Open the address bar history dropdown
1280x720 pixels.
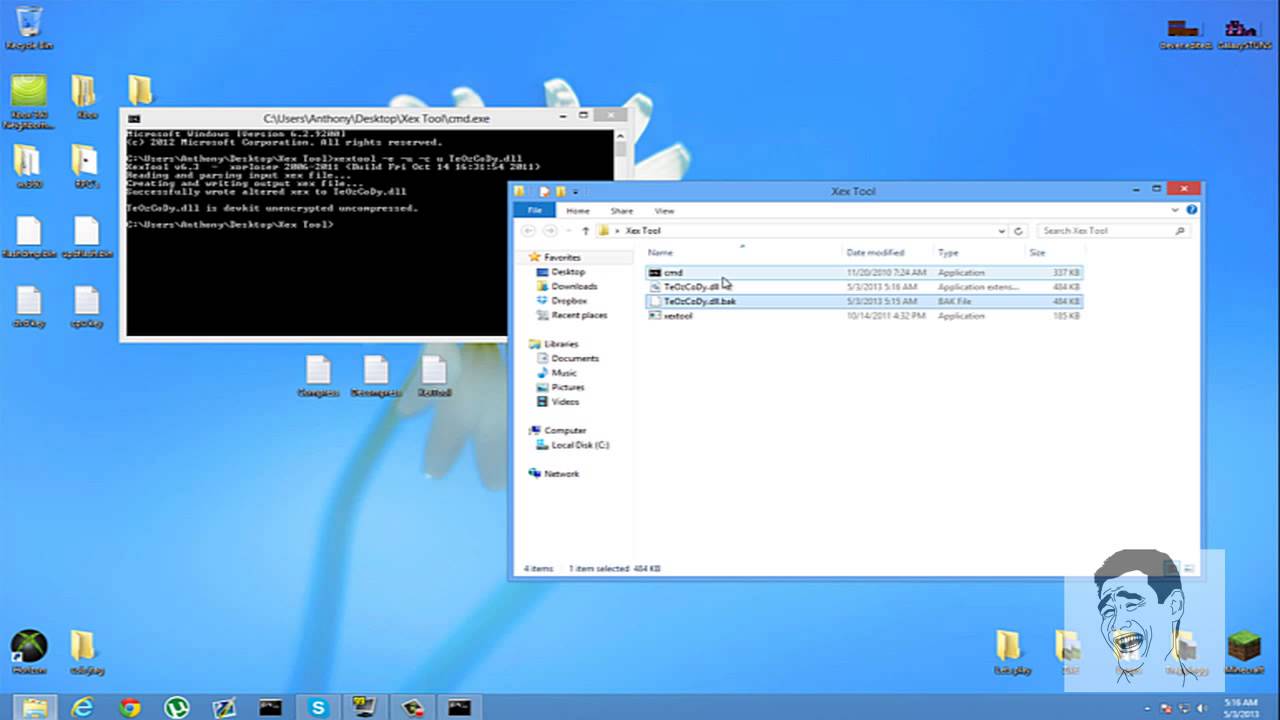(1002, 231)
